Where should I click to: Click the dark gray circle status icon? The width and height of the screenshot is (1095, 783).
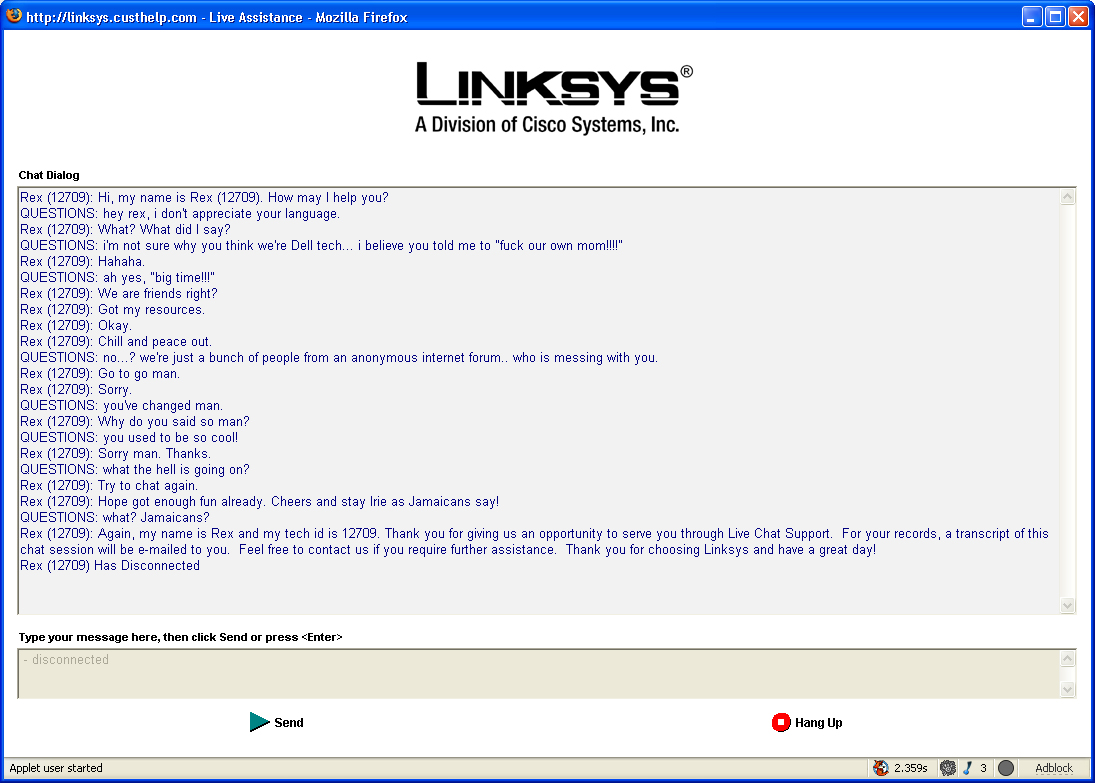click(1006, 768)
